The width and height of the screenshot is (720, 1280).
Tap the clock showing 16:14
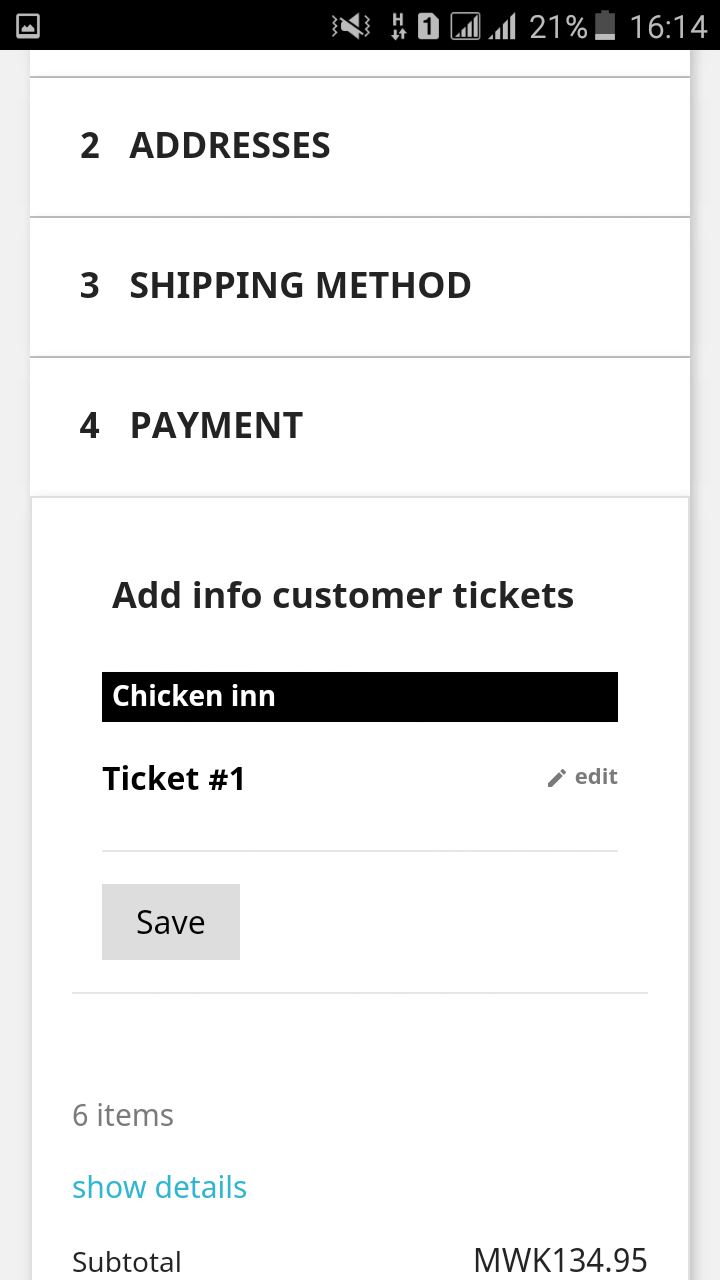click(668, 26)
